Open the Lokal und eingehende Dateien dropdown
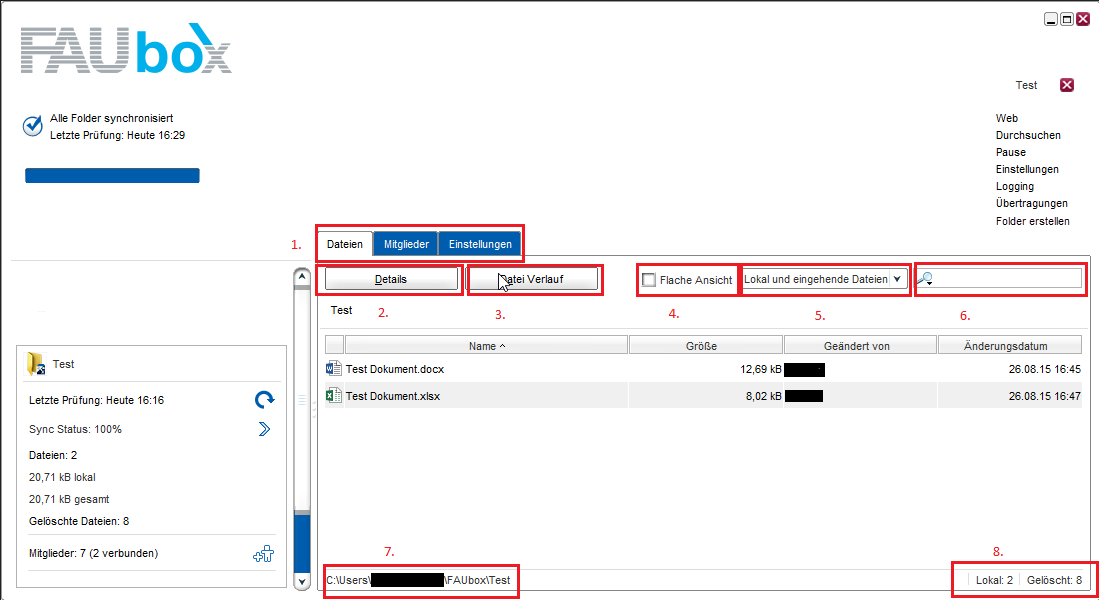 tap(825, 279)
